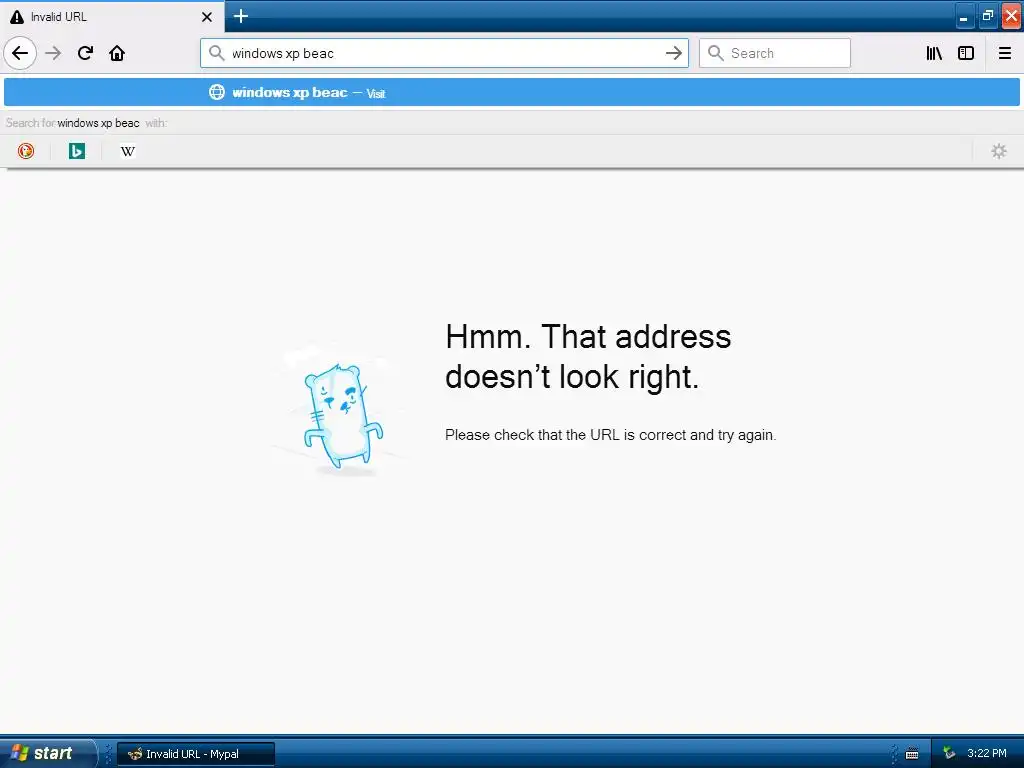Open a new tab with plus button
The height and width of the screenshot is (768, 1024).
click(x=240, y=16)
